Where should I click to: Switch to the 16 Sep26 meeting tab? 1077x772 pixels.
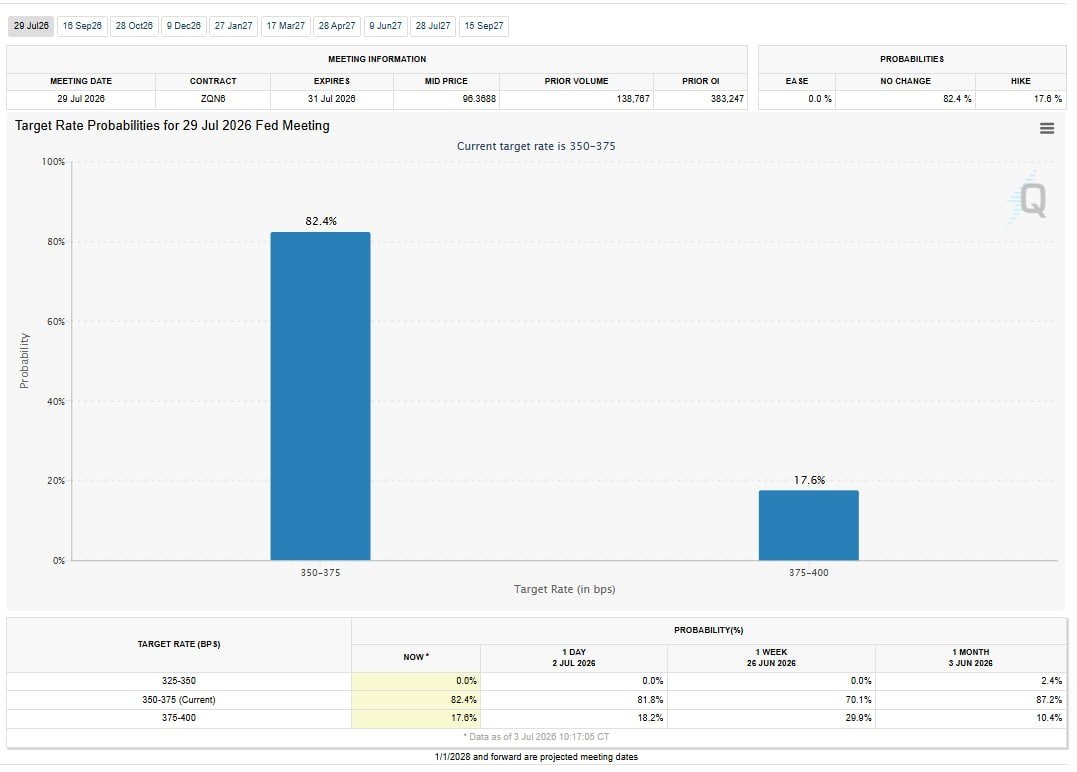click(82, 26)
